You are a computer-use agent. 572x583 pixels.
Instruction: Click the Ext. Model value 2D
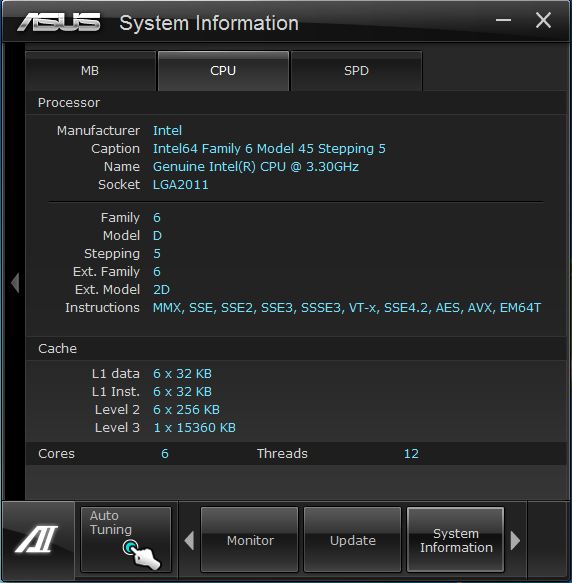click(161, 290)
